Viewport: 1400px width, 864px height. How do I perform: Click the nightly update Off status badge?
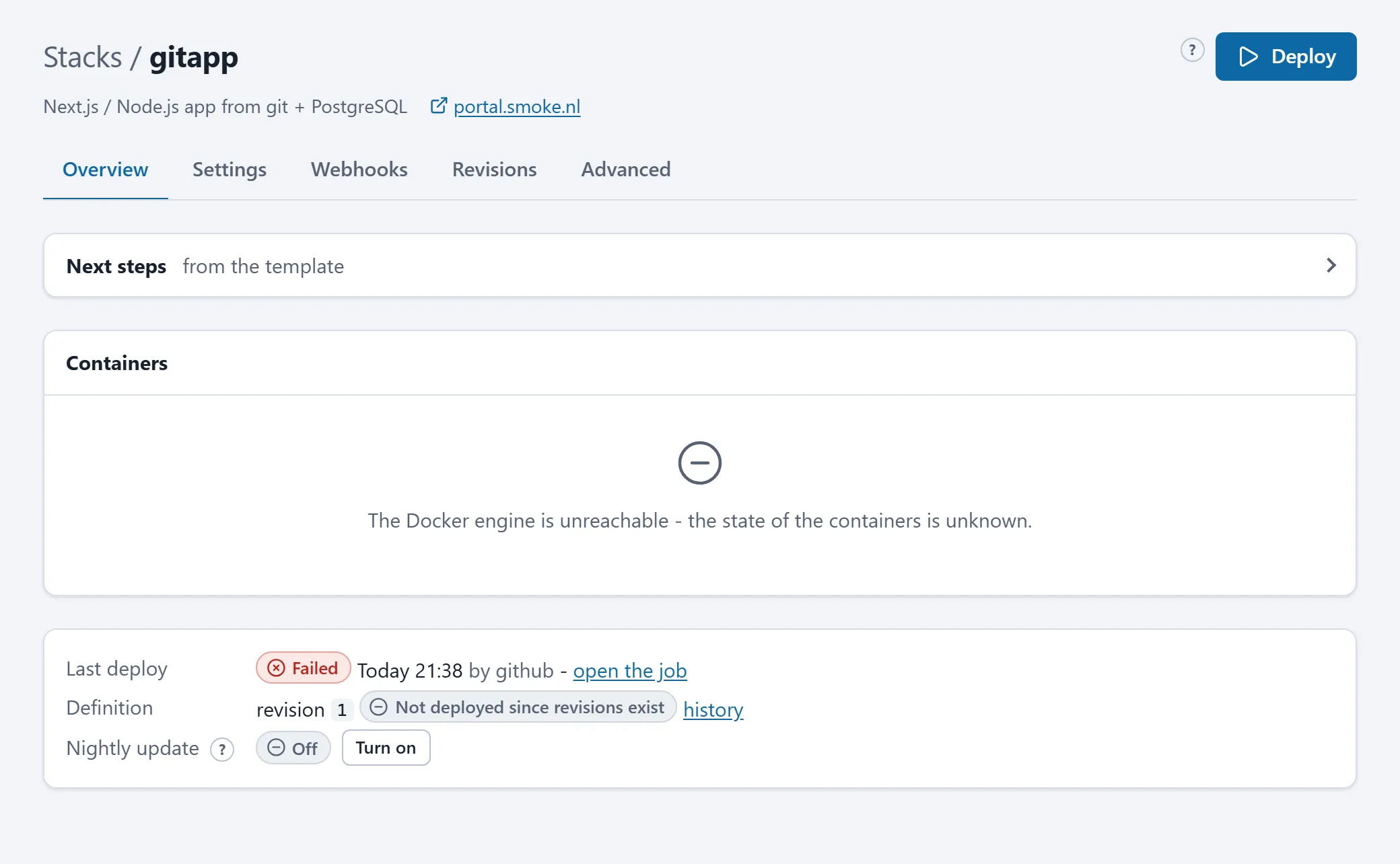[x=293, y=748]
